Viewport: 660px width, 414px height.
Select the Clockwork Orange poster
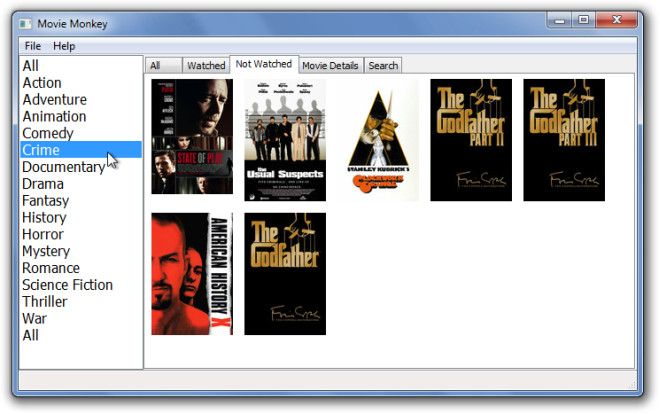tap(378, 140)
